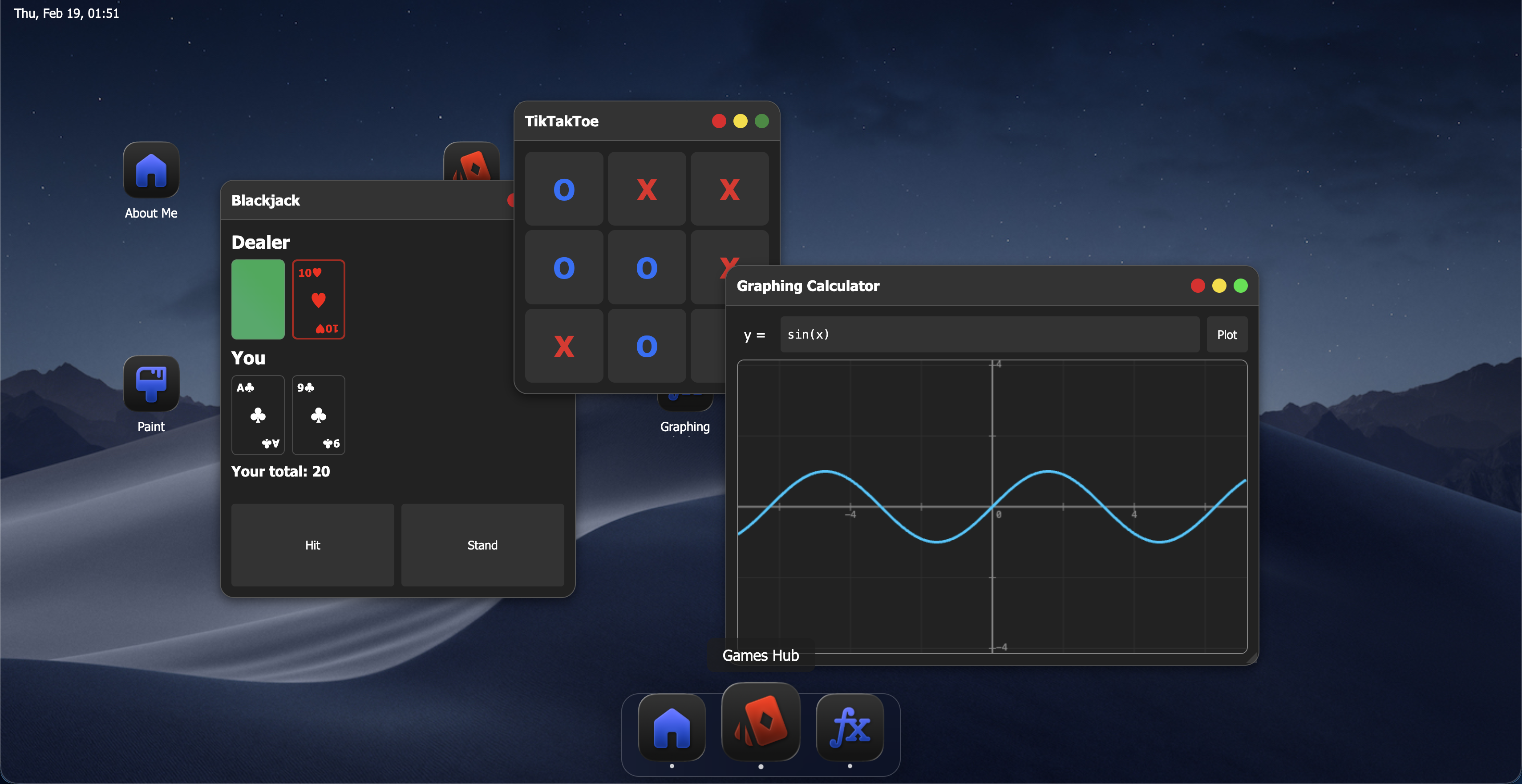Close the Graphing Calculator window
1522x784 pixels.
(1197, 286)
